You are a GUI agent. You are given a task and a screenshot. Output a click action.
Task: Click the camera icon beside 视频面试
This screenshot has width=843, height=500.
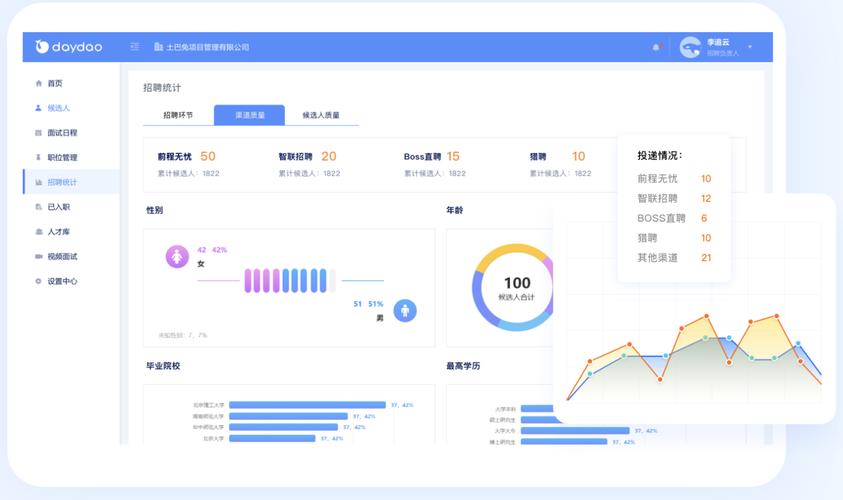pos(38,256)
